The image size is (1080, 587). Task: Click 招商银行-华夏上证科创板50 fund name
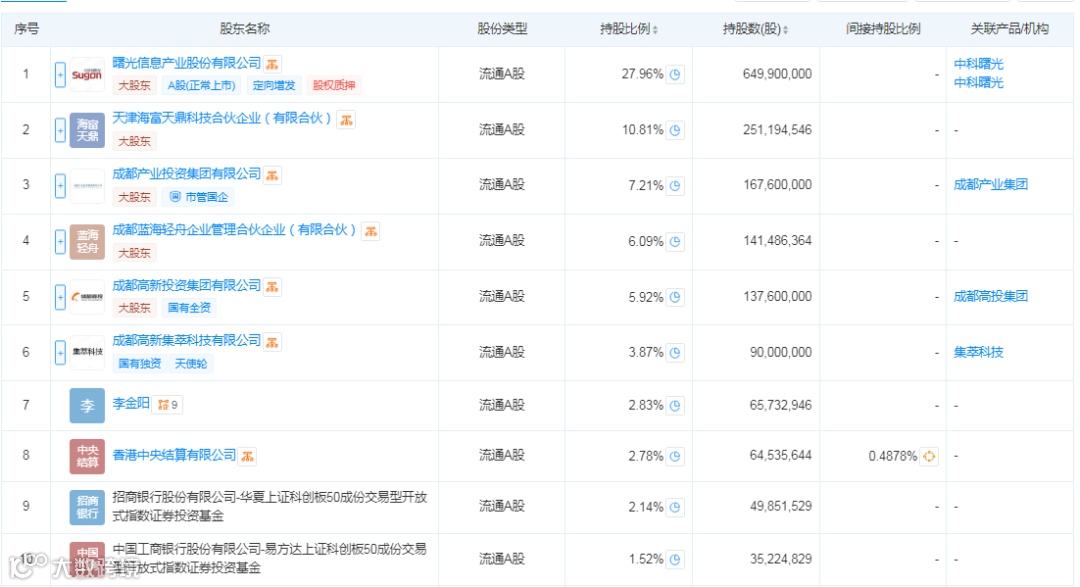(x=269, y=506)
